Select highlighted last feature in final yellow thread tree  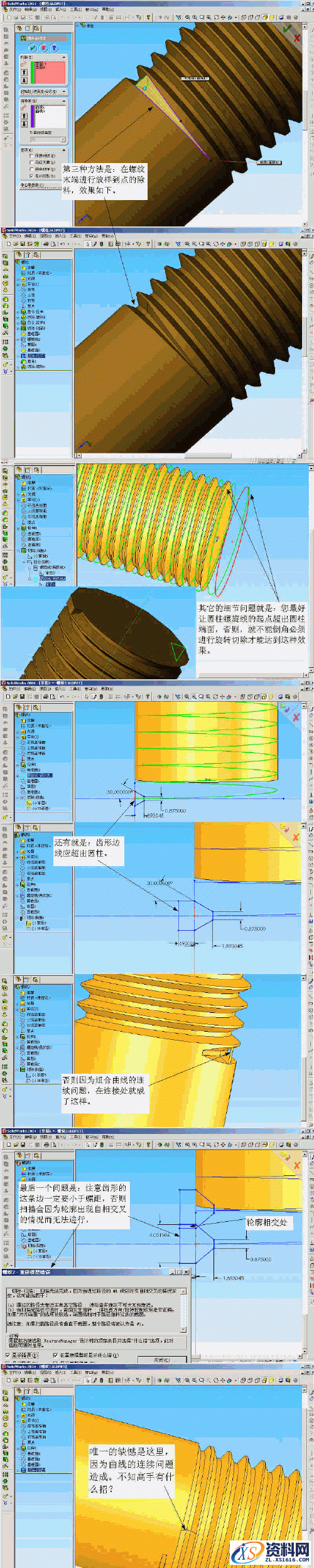point(36,1470)
